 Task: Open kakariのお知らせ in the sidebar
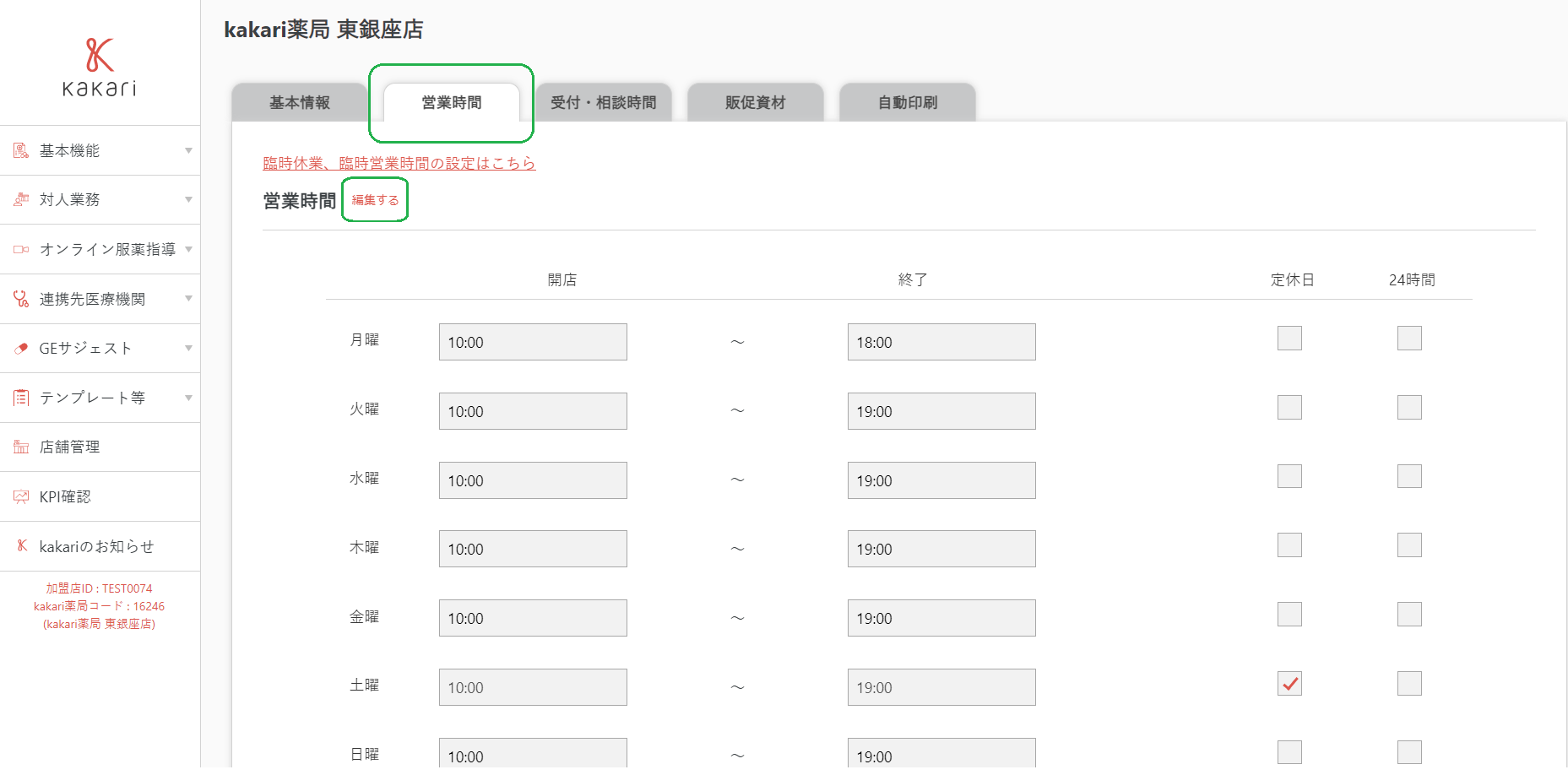pyautogui.click(x=100, y=546)
